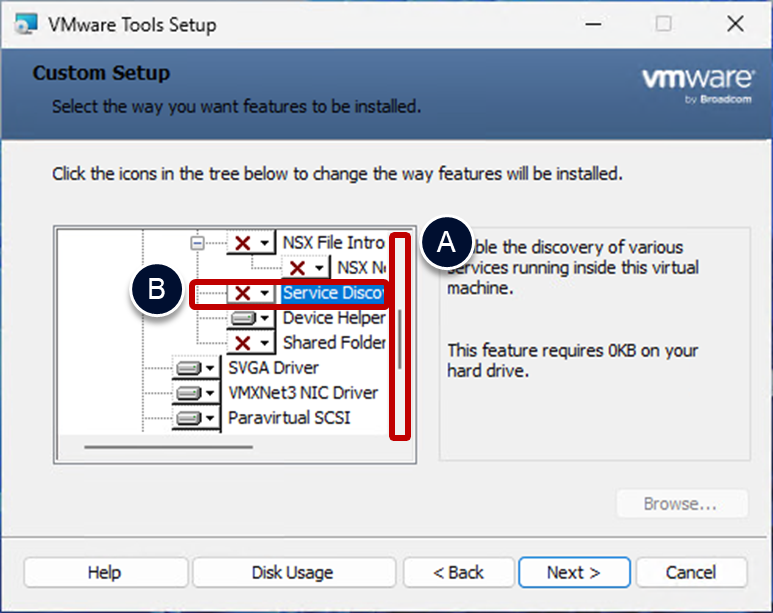The width and height of the screenshot is (773, 613).
Task: Select the Paravirtual SCSI feature label
Action: (x=289, y=418)
